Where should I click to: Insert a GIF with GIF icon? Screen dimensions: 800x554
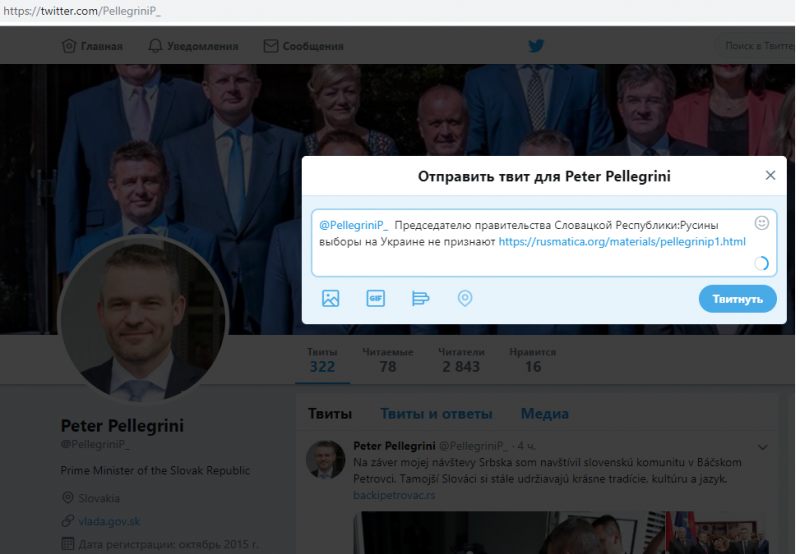coord(376,298)
